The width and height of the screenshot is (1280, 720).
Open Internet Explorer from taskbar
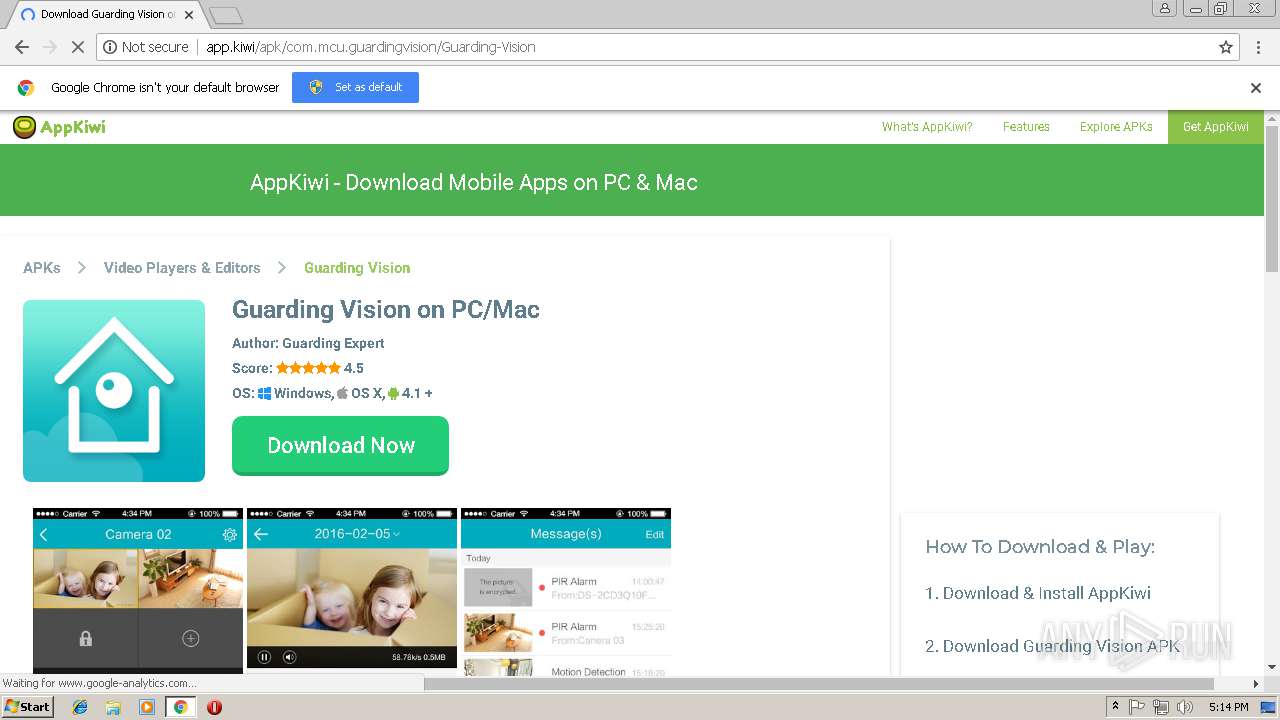coord(80,707)
